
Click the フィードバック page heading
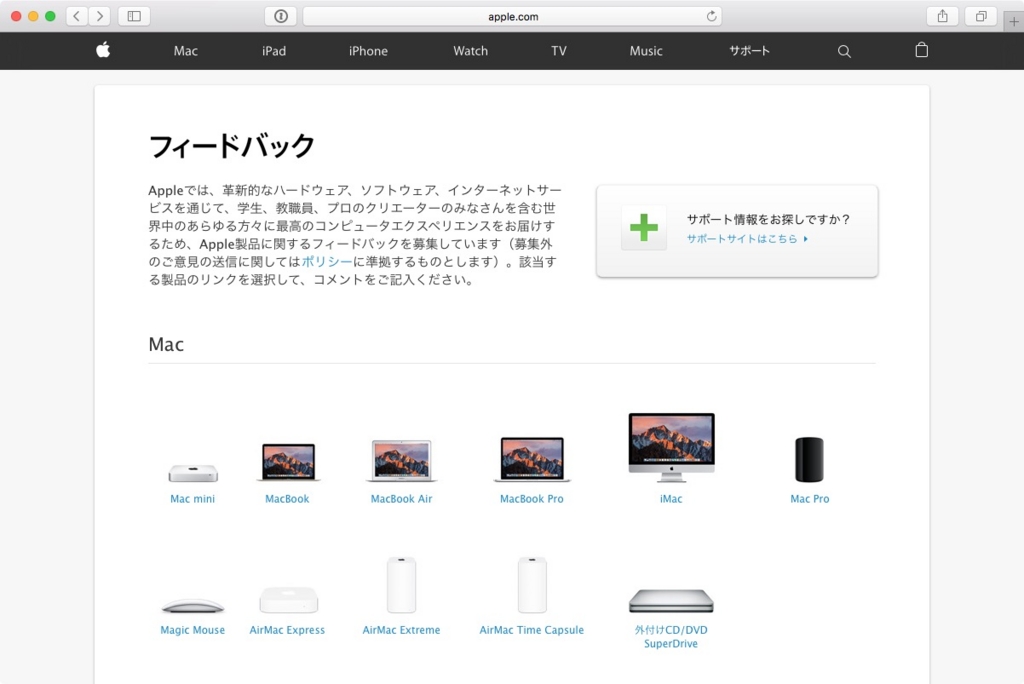click(232, 145)
